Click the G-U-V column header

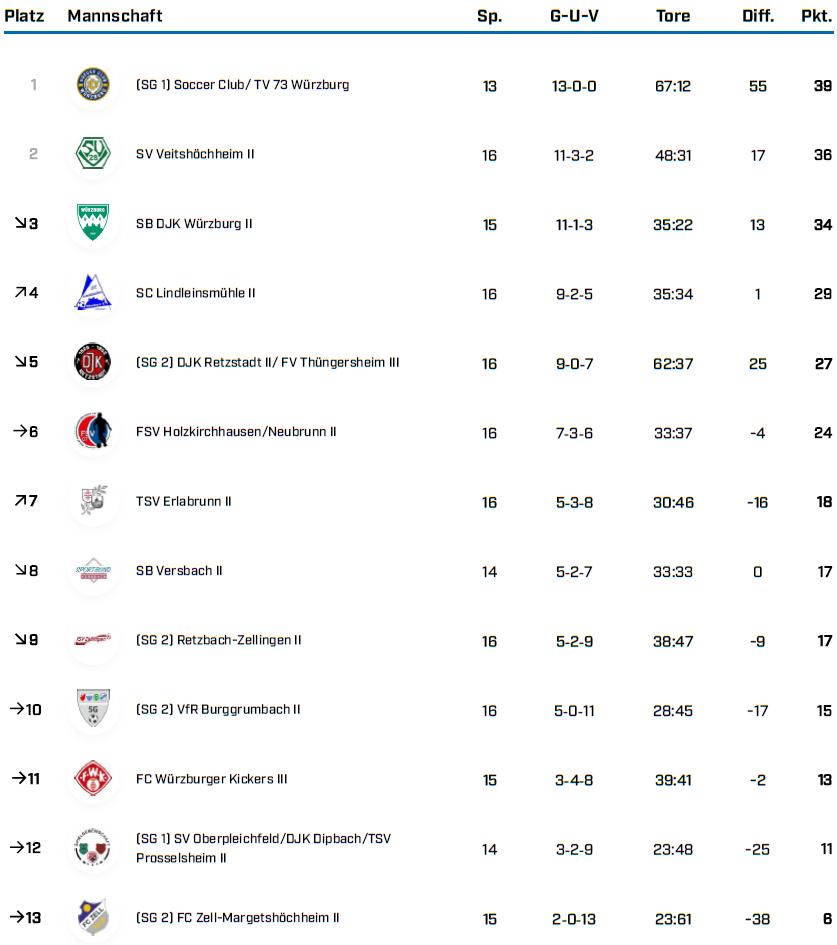[574, 16]
